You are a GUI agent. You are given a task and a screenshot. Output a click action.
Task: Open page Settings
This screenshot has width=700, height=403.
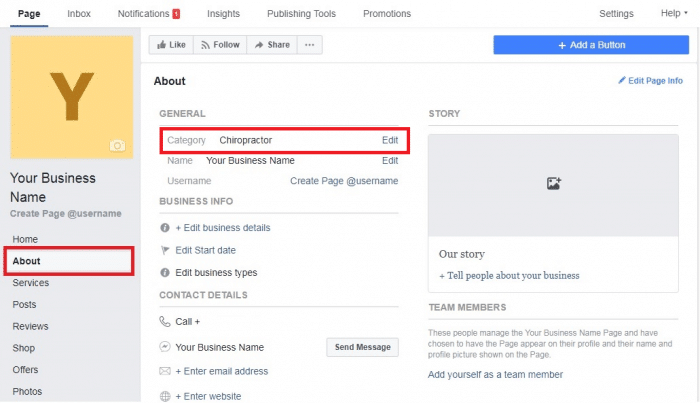[x=616, y=14]
